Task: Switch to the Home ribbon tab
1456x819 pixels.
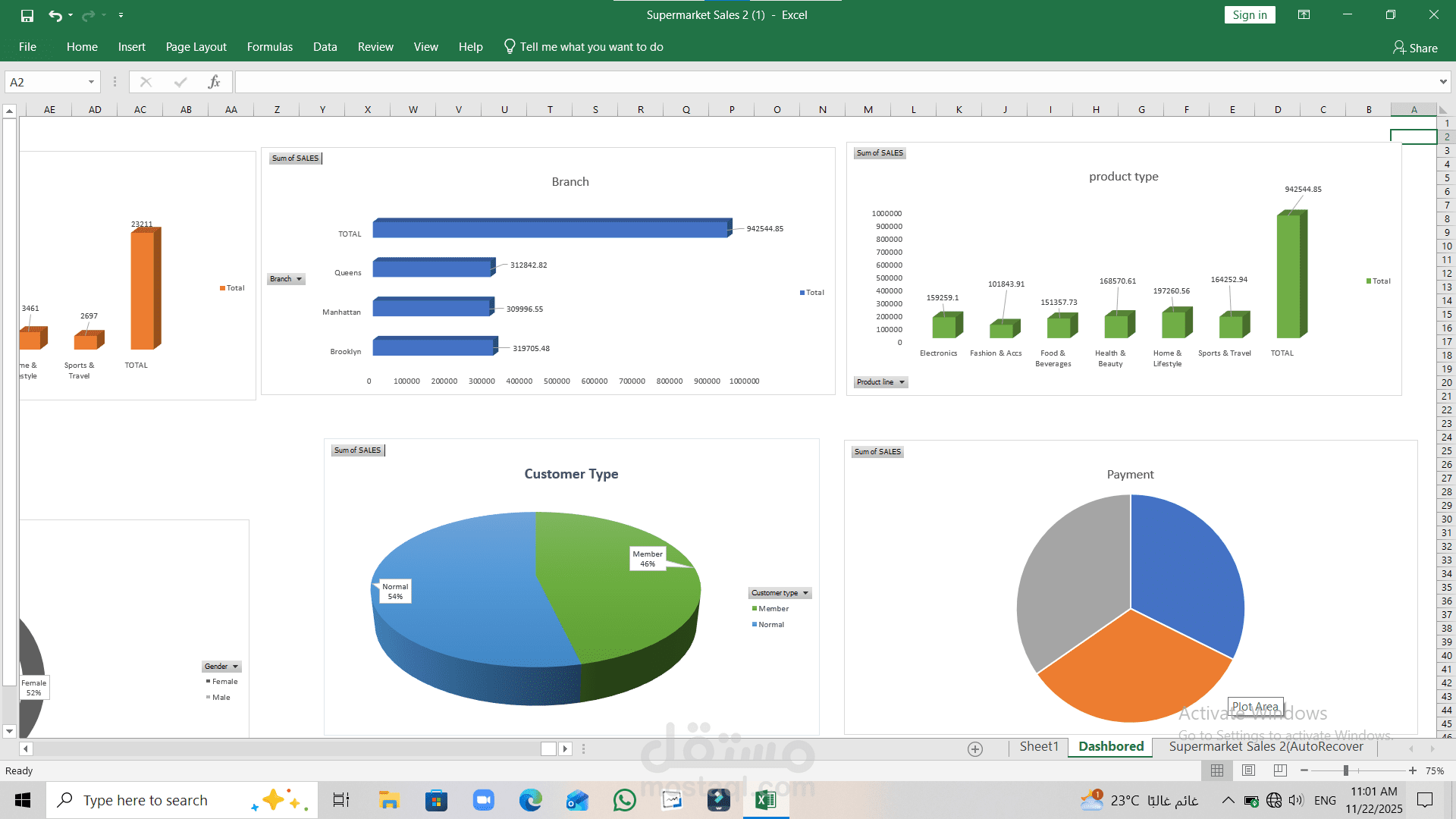Action: coord(82,47)
